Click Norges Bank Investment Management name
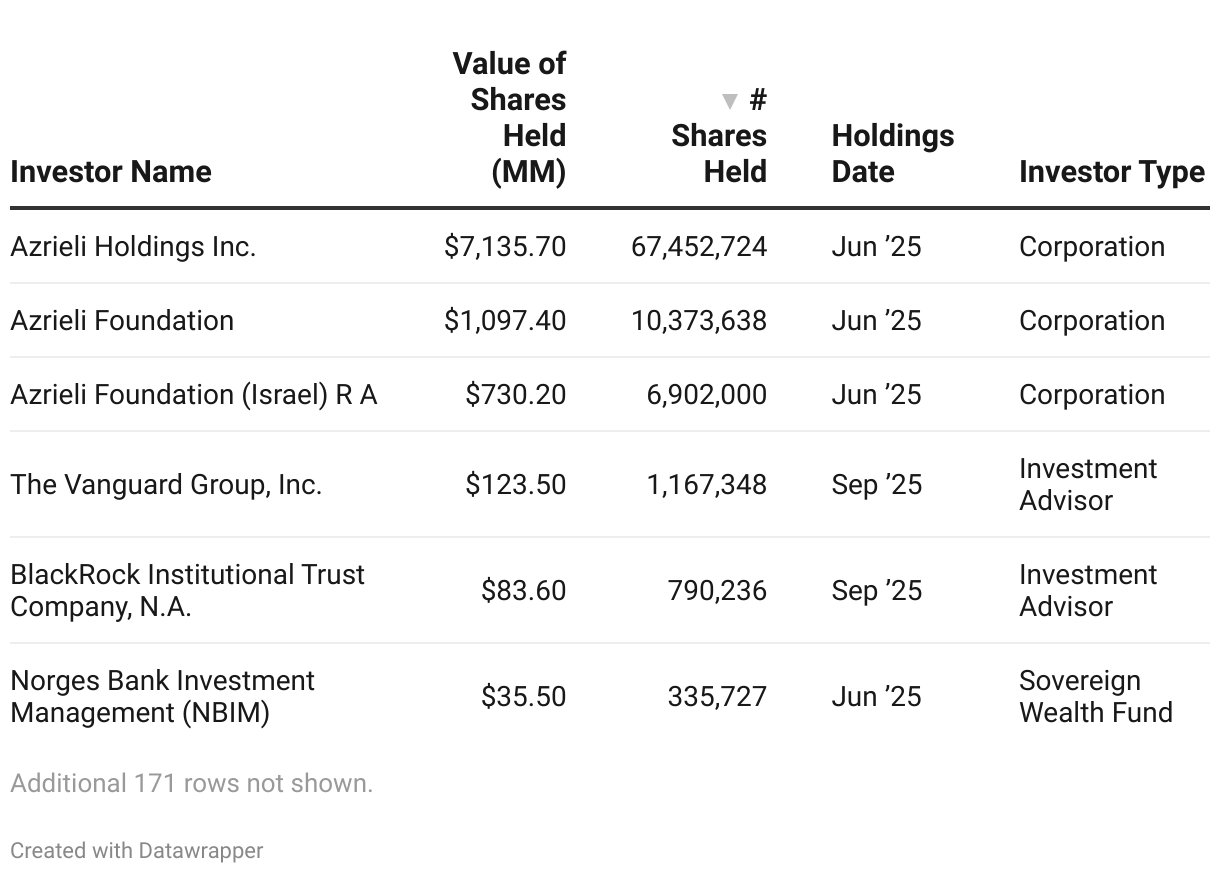The height and width of the screenshot is (874, 1220). pos(163,696)
